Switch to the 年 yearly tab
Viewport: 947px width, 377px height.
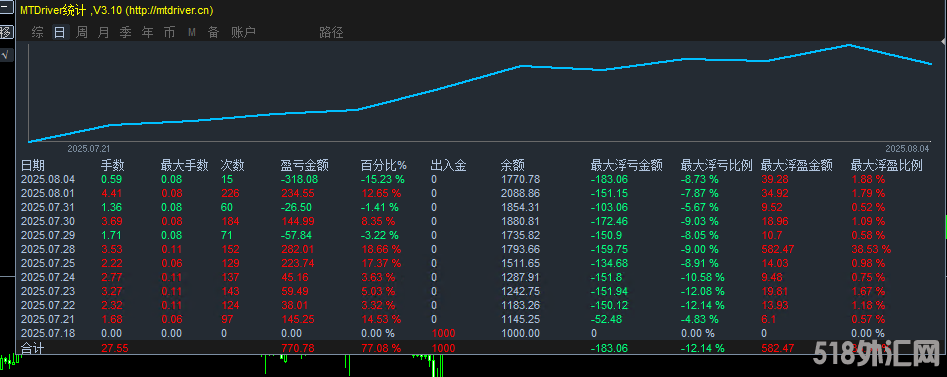pos(147,33)
